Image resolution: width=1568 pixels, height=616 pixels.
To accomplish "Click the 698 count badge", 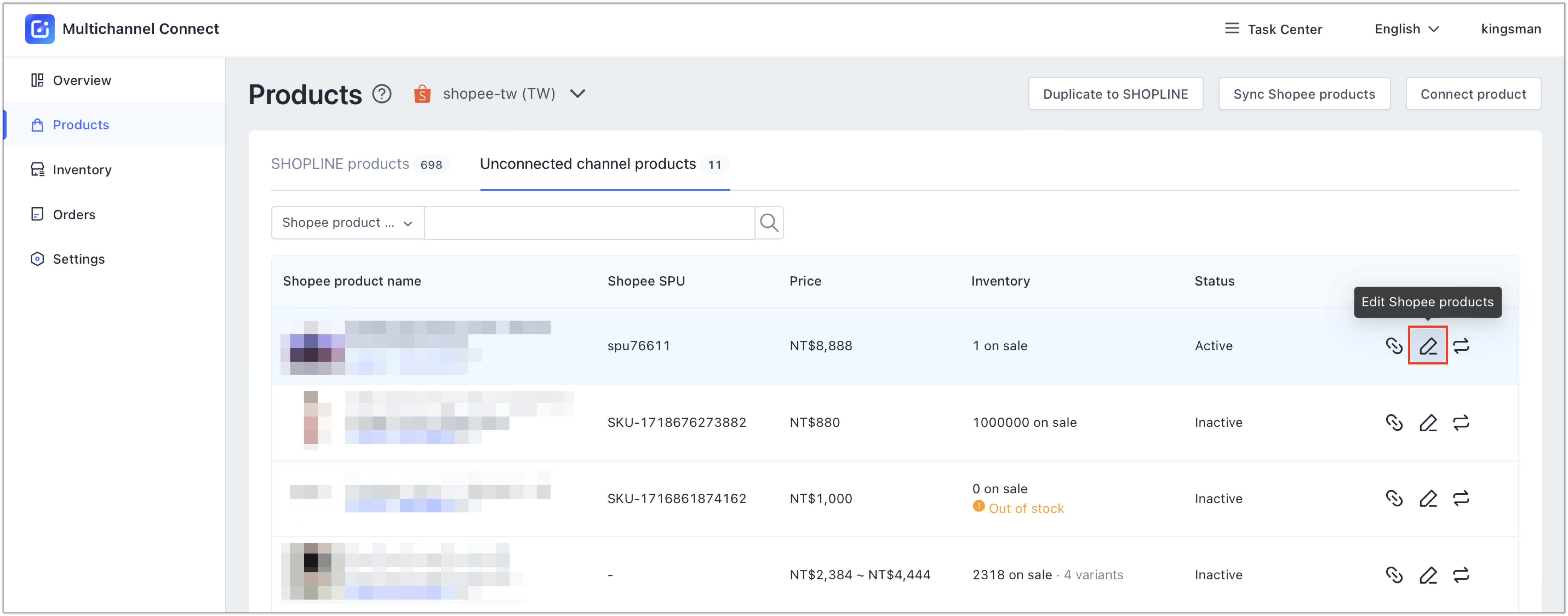I will tap(431, 165).
